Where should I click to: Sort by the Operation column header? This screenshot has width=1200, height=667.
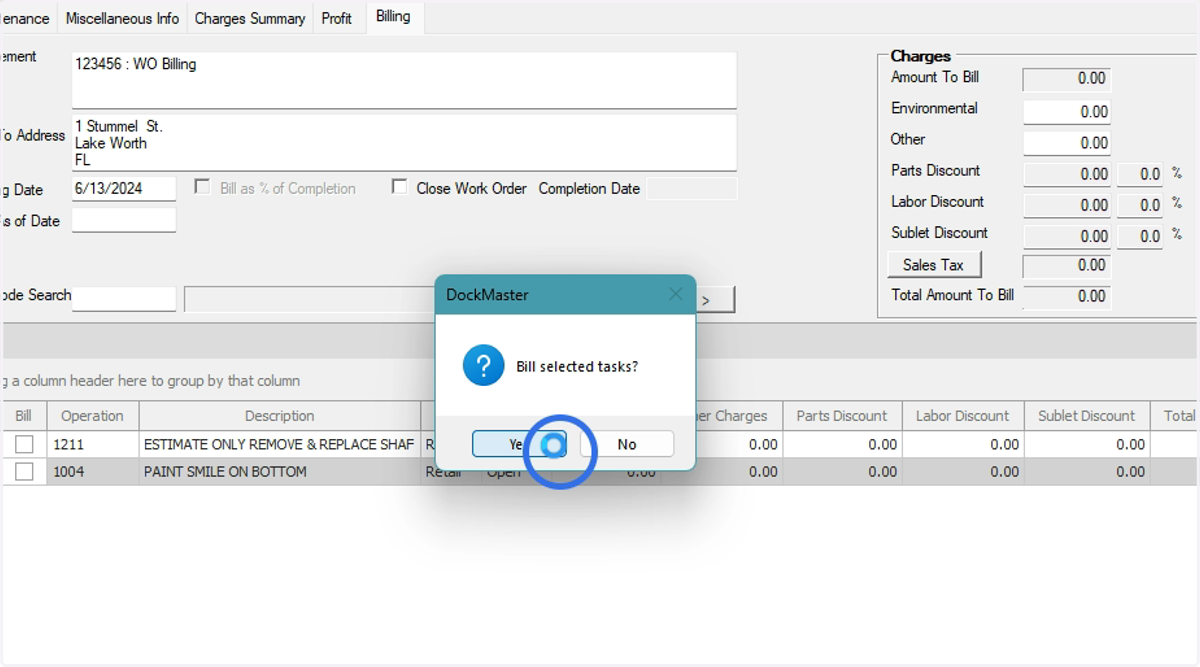92,416
